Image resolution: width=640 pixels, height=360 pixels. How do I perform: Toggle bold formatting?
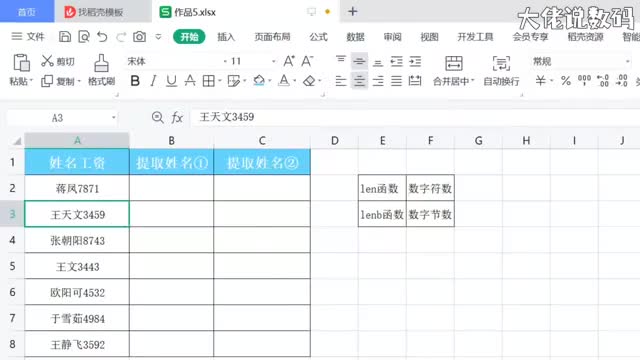pyautogui.click(x=135, y=81)
